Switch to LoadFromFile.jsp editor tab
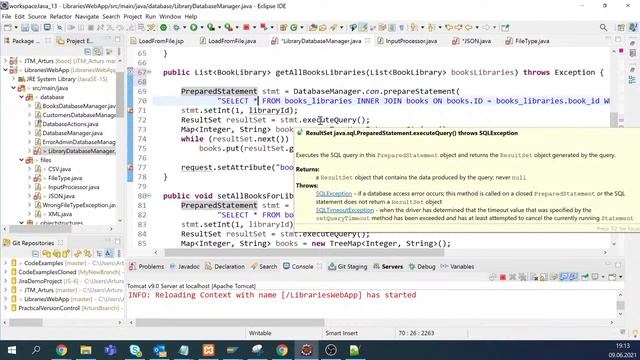Viewport: 640px width, 360px height. (157, 41)
